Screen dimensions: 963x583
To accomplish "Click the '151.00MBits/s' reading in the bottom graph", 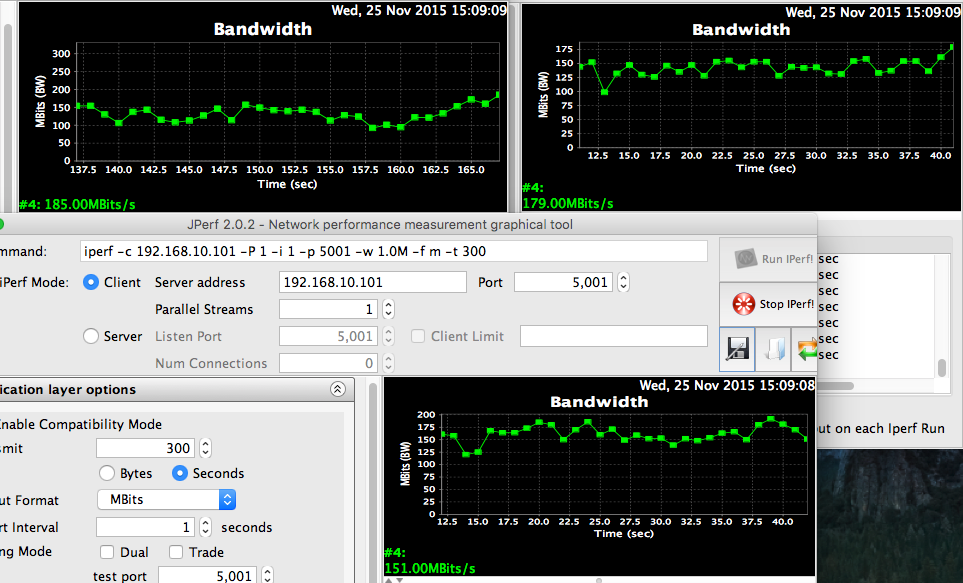I will 430,568.
